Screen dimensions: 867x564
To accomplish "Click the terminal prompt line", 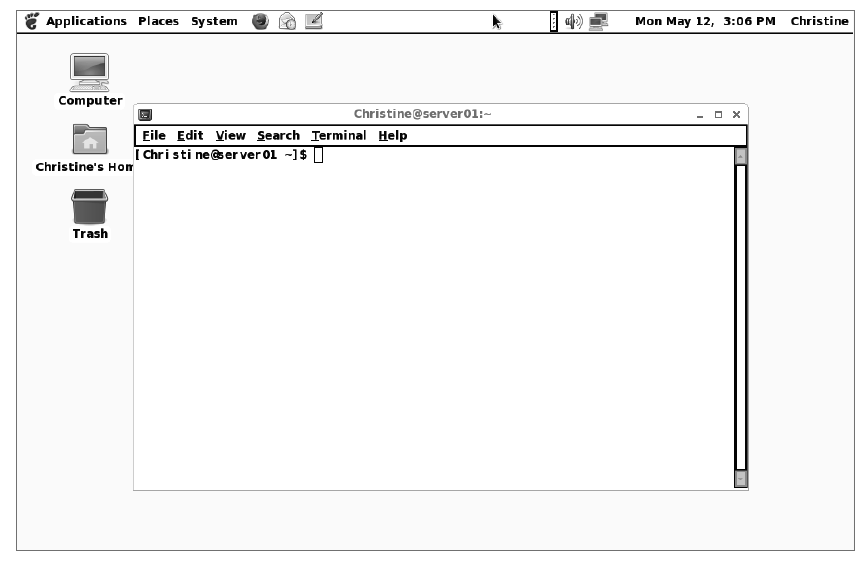I will point(229,155).
